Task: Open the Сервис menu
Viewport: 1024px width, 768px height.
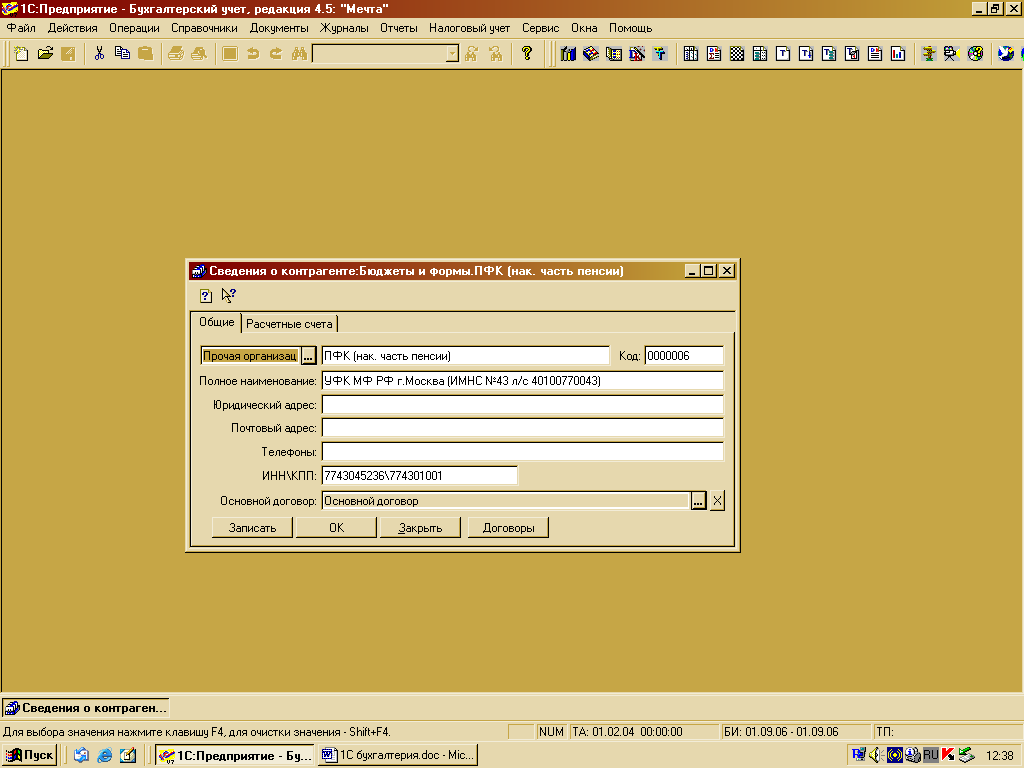Action: coord(540,28)
